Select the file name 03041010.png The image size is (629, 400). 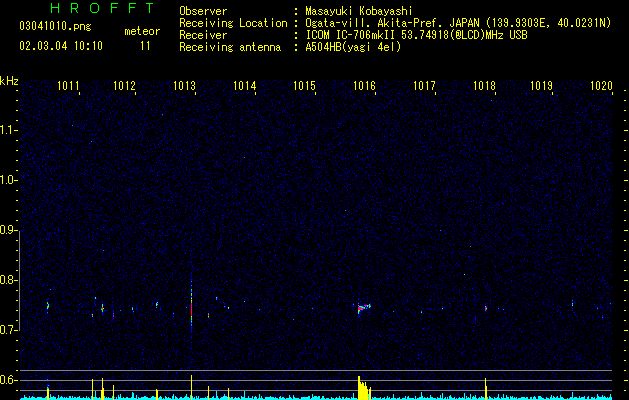(x=55, y=27)
